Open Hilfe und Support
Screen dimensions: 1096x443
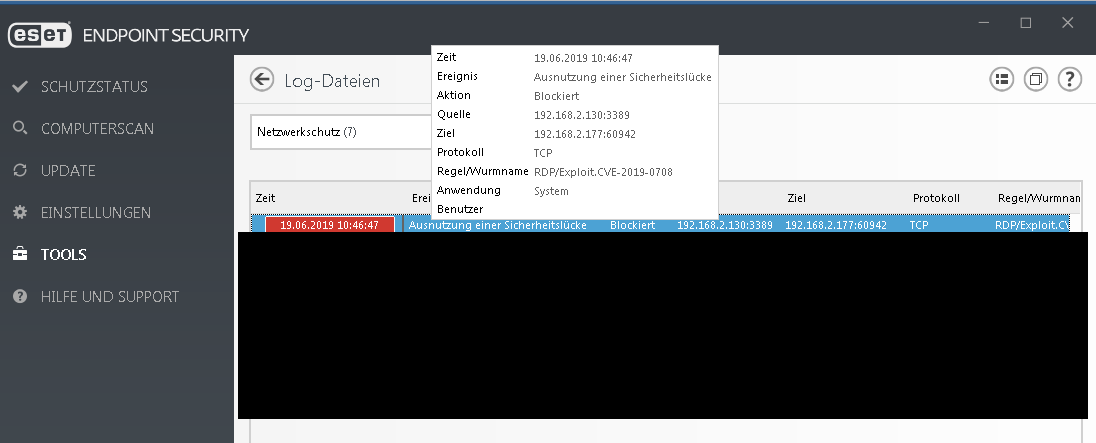tap(110, 296)
